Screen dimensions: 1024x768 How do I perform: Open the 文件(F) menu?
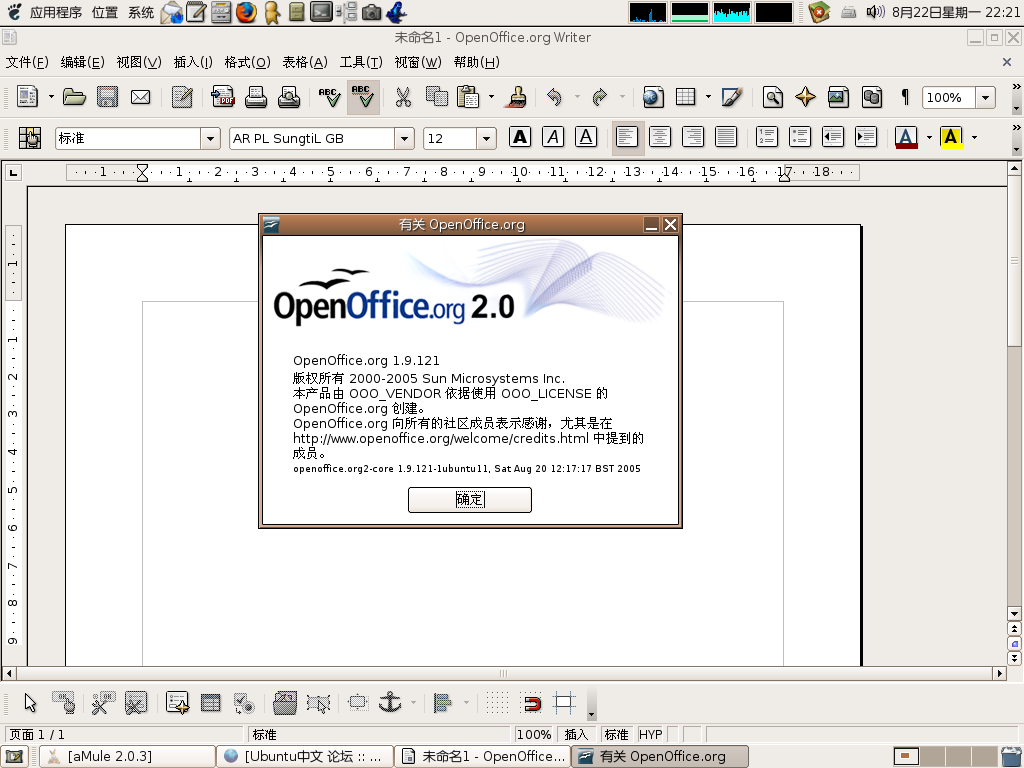27,62
